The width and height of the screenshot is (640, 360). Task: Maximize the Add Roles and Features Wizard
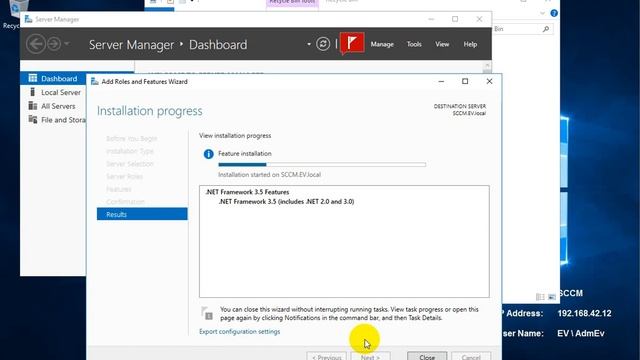(465, 81)
